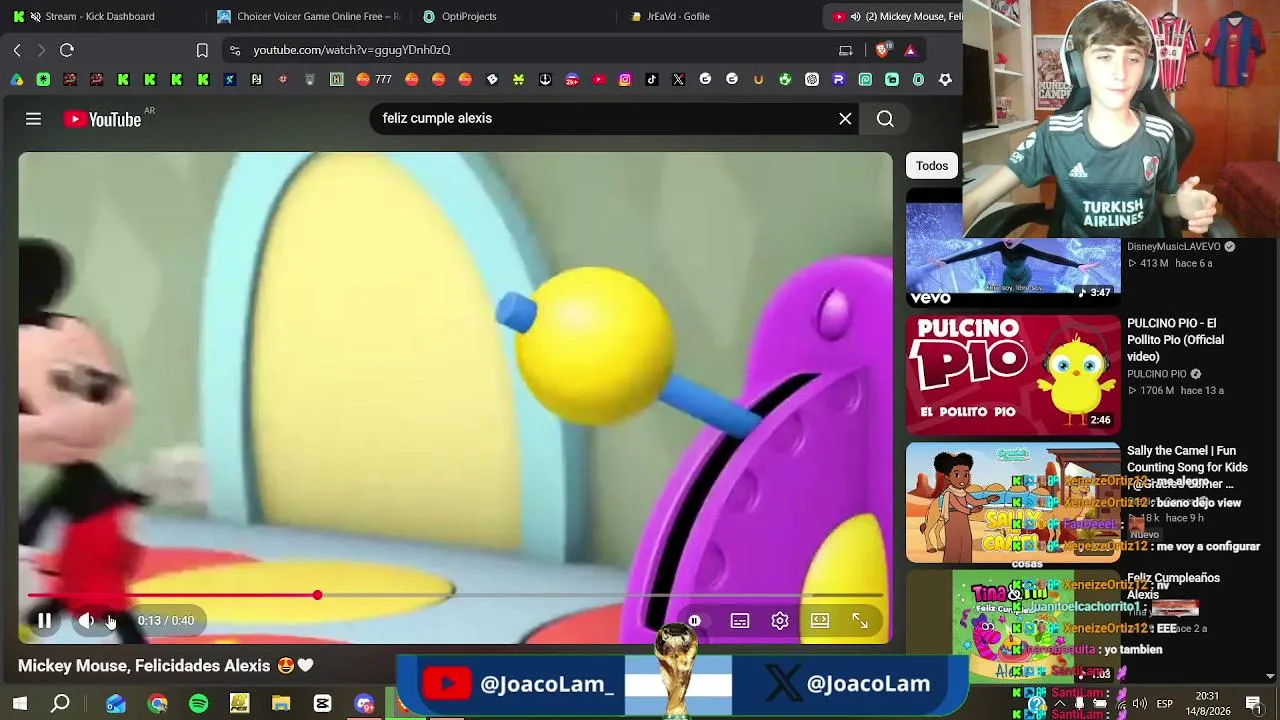Open the Brave Rewards triangle icon
Image resolution: width=1280 pixels, height=720 pixels.
[910, 50]
